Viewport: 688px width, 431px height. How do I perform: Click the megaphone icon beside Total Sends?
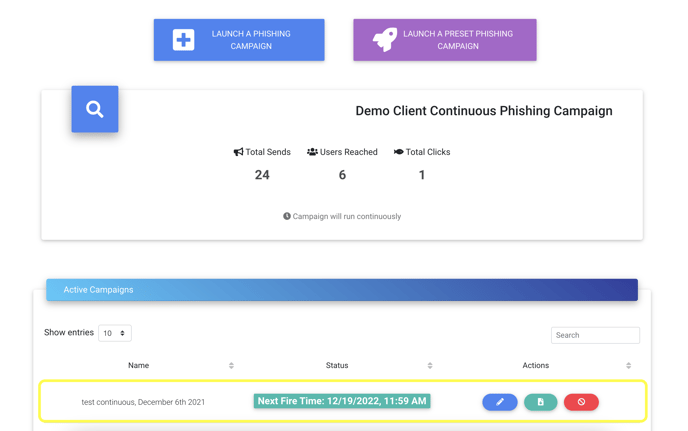point(238,152)
